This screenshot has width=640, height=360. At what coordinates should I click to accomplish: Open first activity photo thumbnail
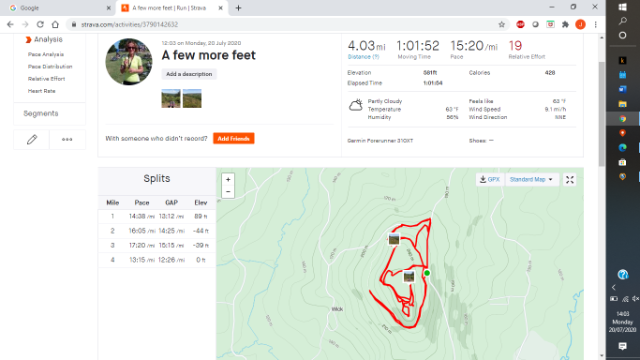[x=171, y=98]
